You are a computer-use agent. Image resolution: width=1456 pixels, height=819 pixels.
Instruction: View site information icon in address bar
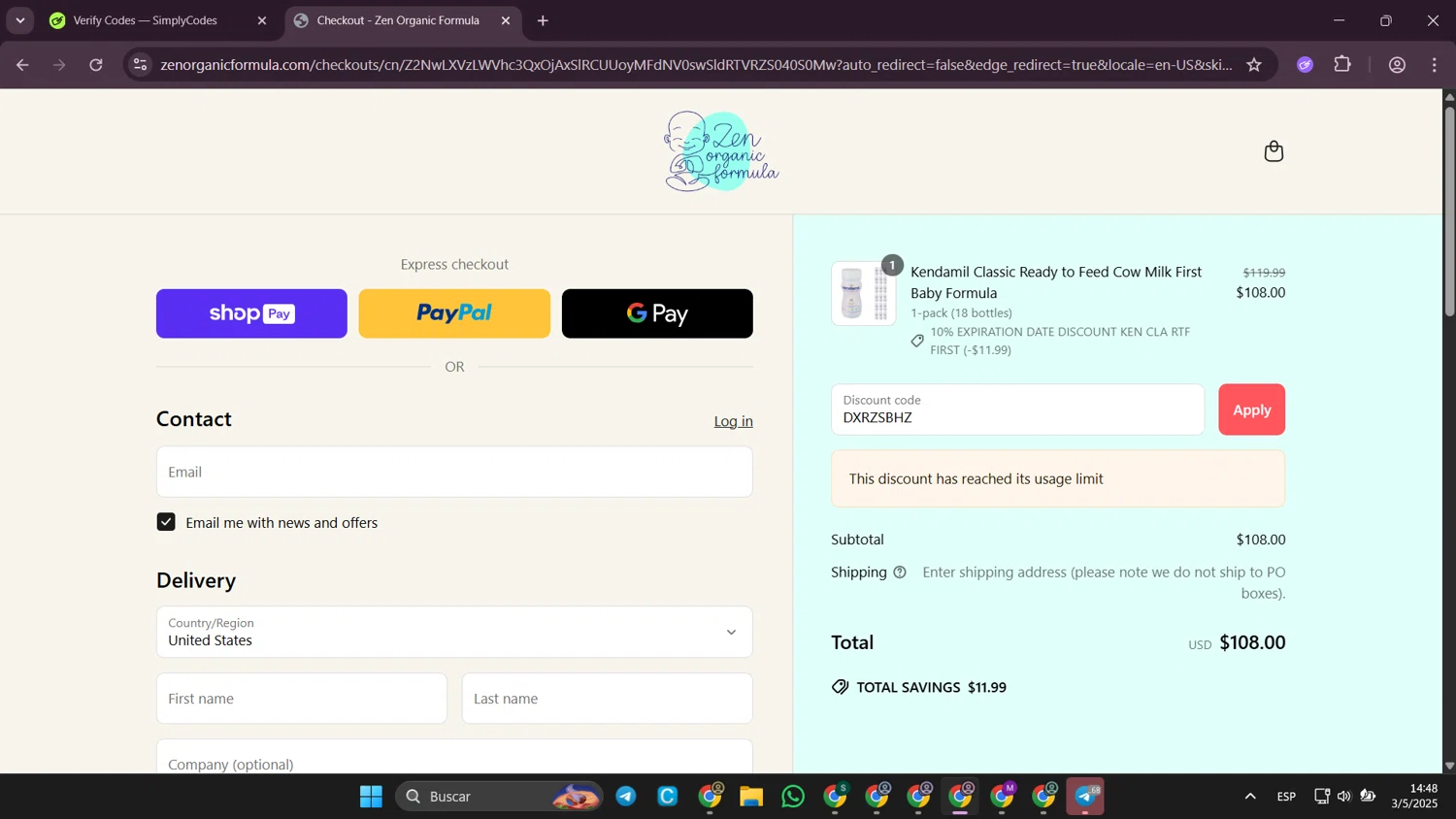pyautogui.click(x=141, y=65)
